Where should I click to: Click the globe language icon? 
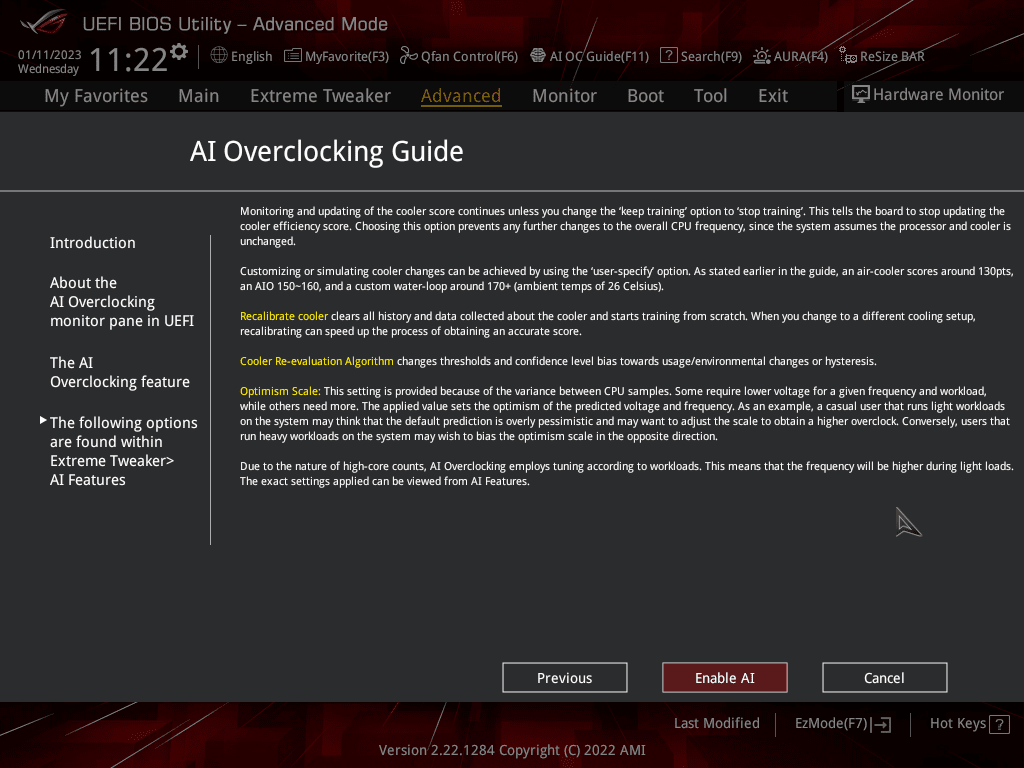[219, 56]
